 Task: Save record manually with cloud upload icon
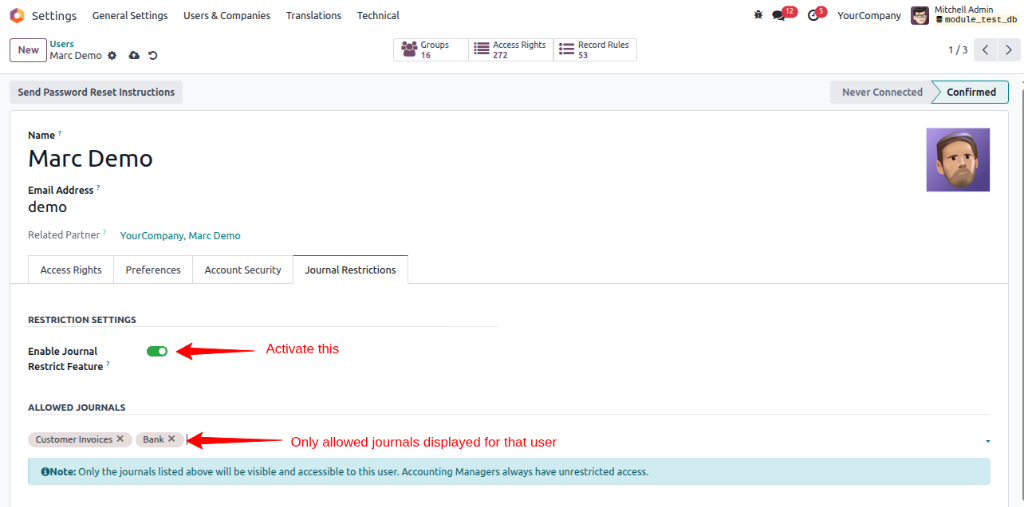(x=135, y=56)
